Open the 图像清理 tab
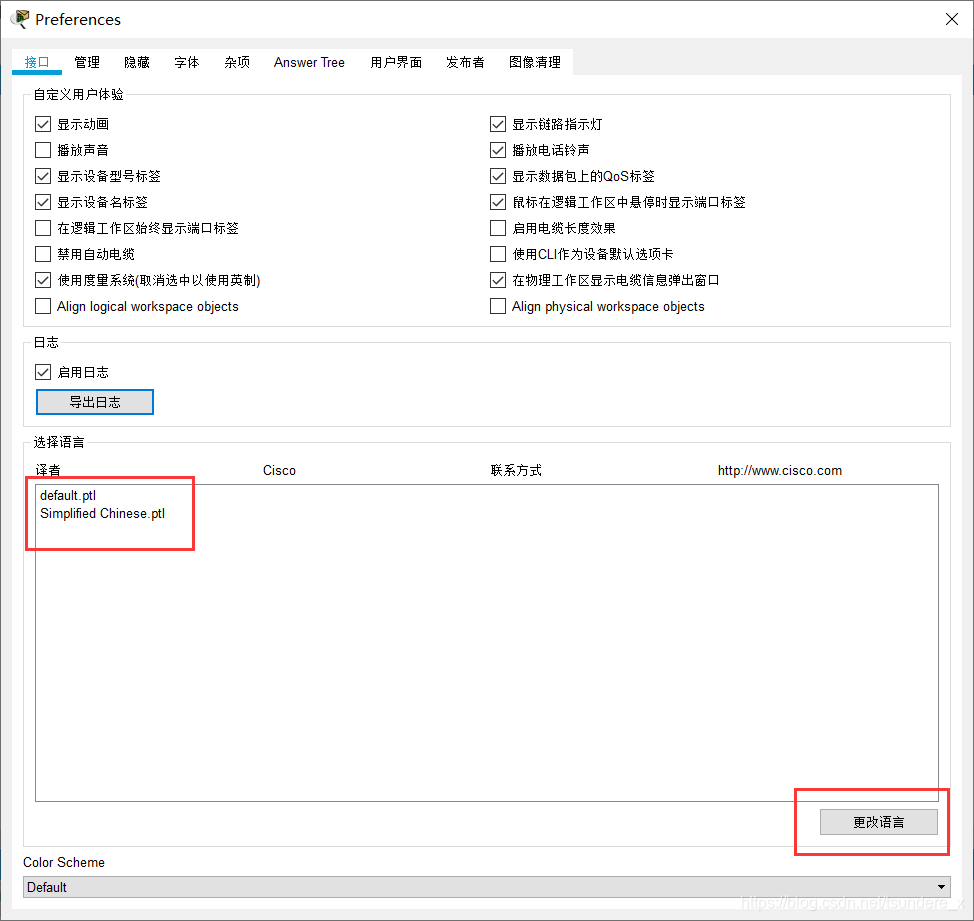 coord(534,62)
